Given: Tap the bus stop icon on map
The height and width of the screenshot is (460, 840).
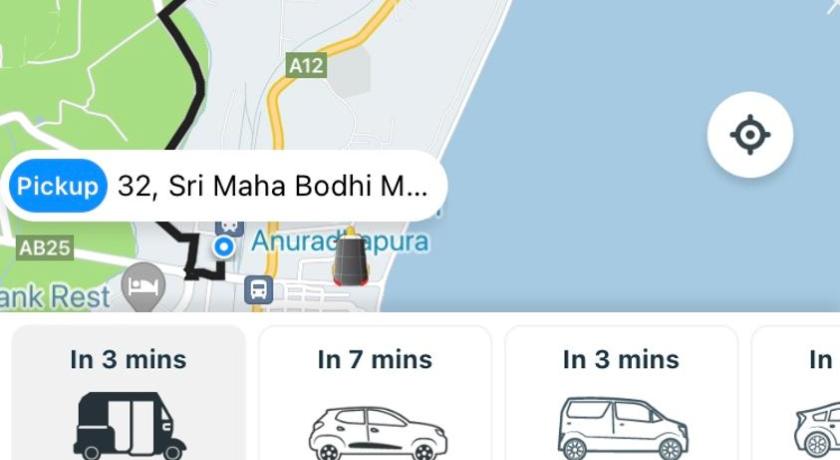Looking at the screenshot, I should (x=259, y=290).
